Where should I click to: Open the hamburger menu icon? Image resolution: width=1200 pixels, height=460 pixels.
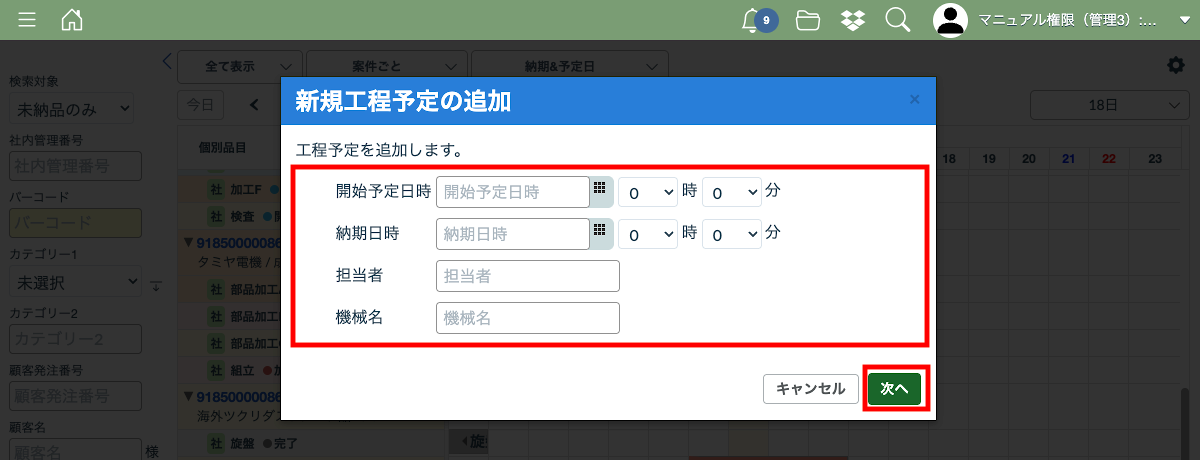click(27, 20)
